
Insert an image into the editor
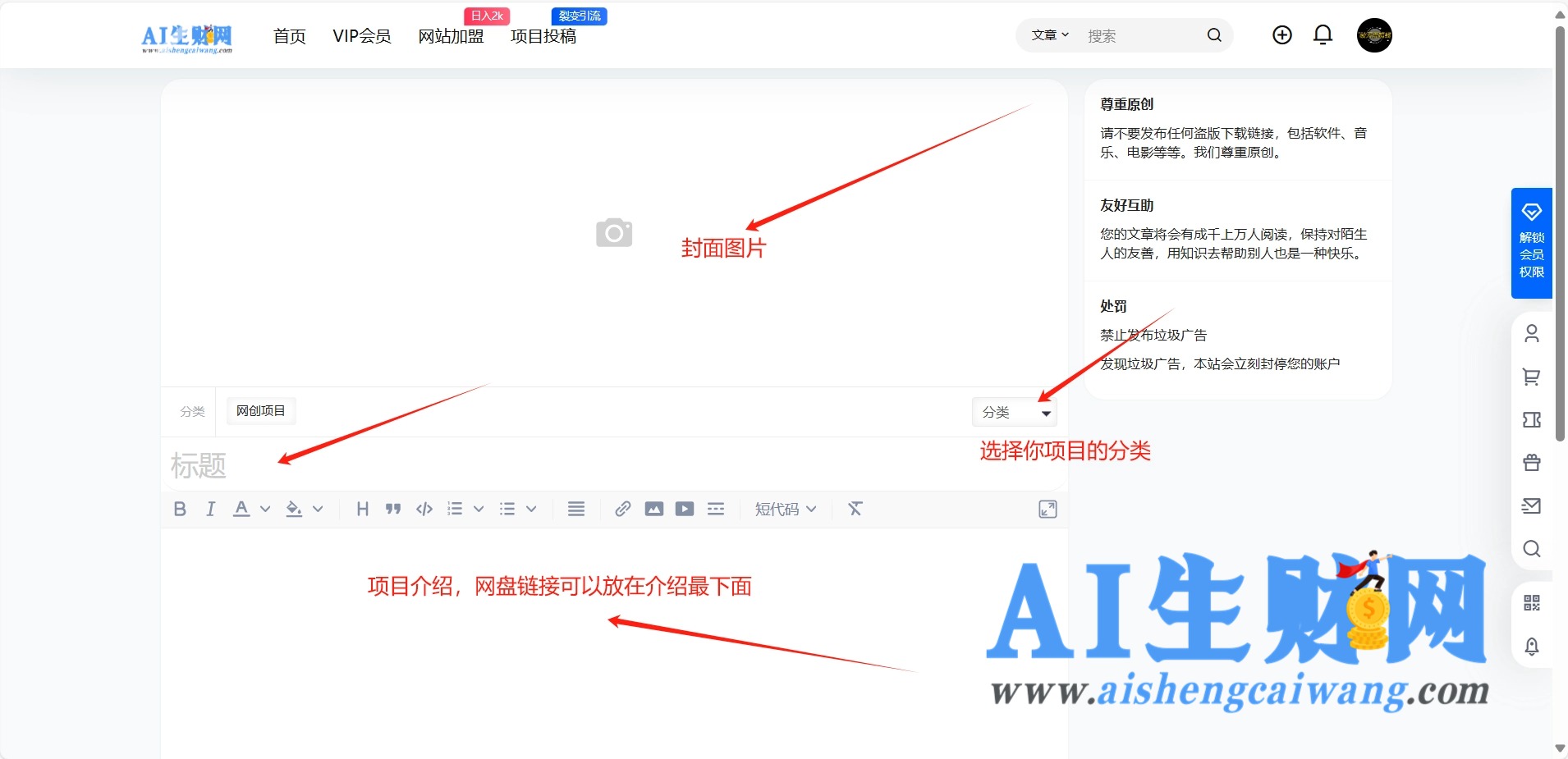[x=653, y=509]
